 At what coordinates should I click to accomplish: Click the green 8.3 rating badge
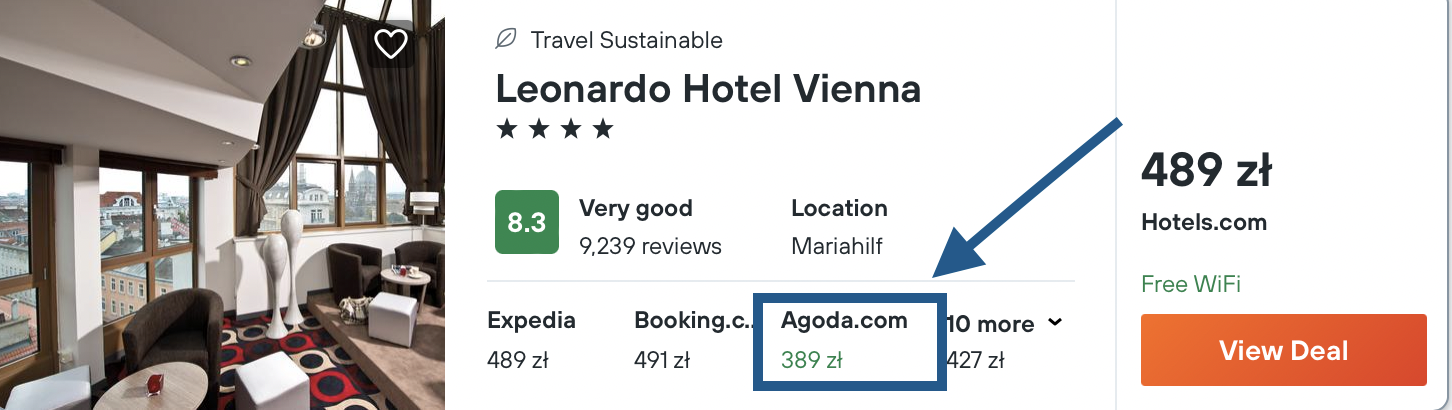click(x=527, y=222)
